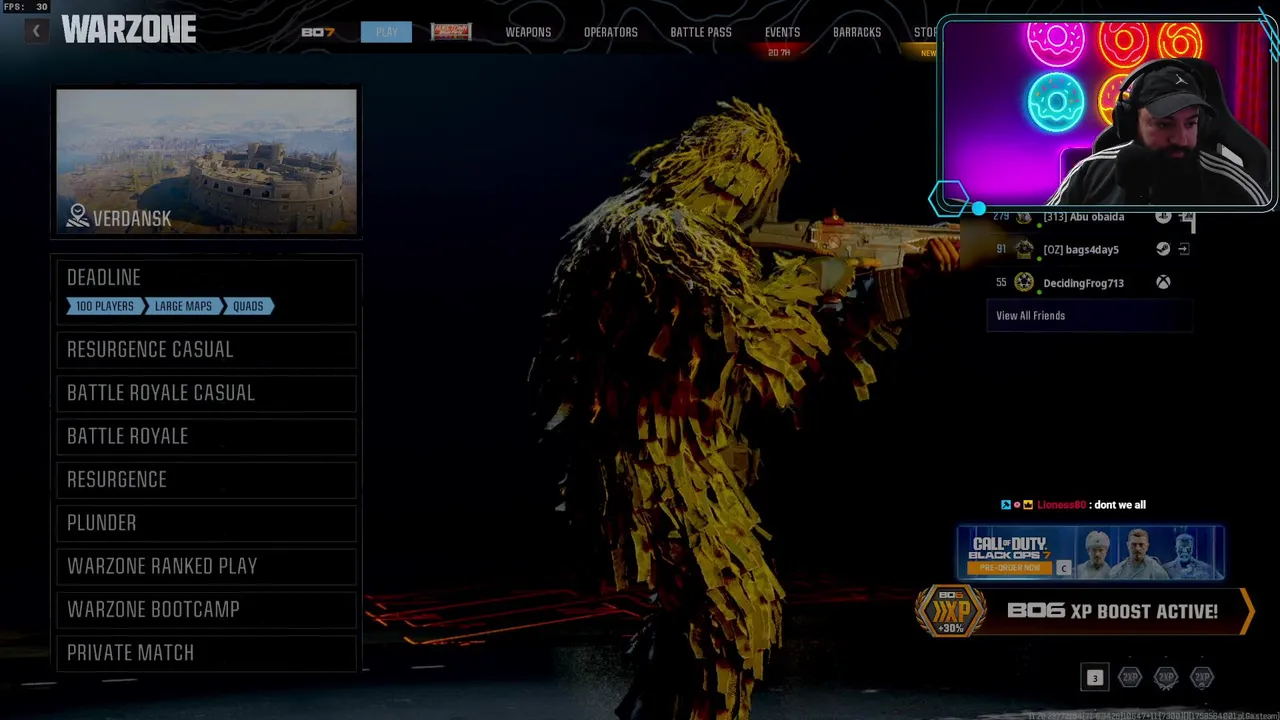Select the Deadline game mode
Viewport: 1280px width, 720px height.
206,291
